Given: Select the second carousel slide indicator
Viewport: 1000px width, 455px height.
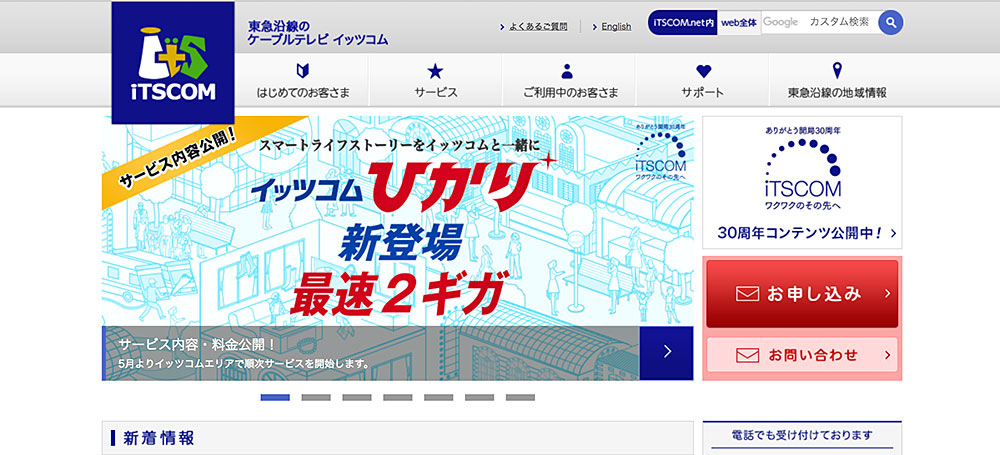Looking at the screenshot, I should click(316, 398).
